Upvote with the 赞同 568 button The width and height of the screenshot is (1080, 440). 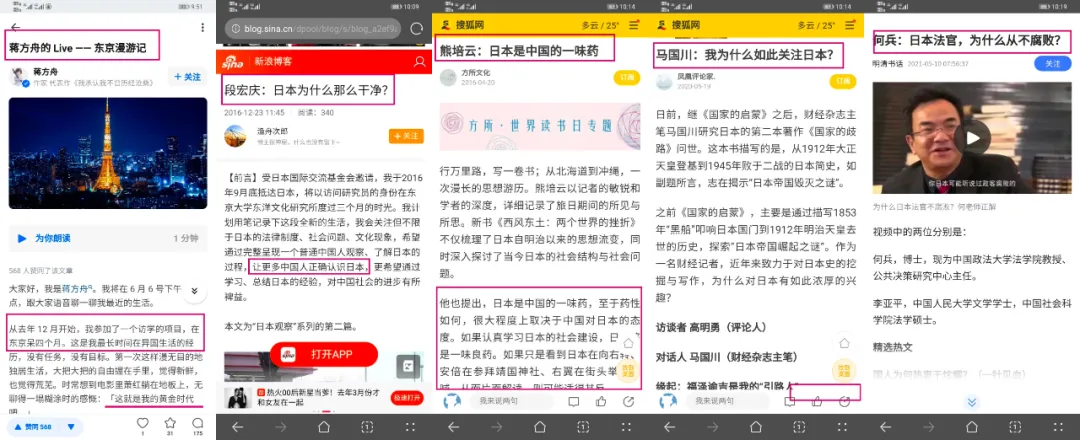pos(35,428)
